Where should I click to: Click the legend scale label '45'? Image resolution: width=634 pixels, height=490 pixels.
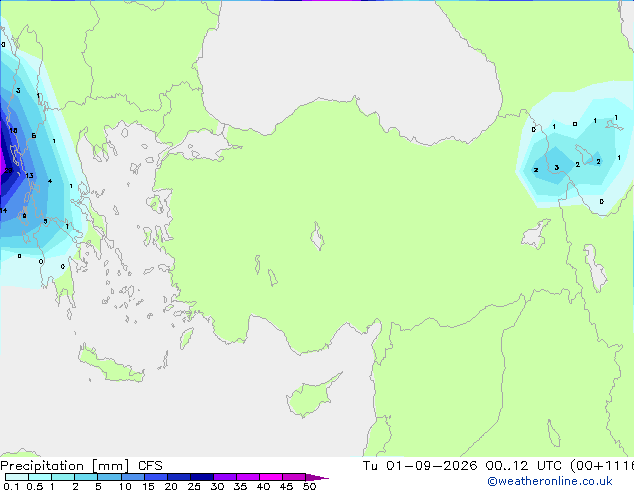[286, 486]
